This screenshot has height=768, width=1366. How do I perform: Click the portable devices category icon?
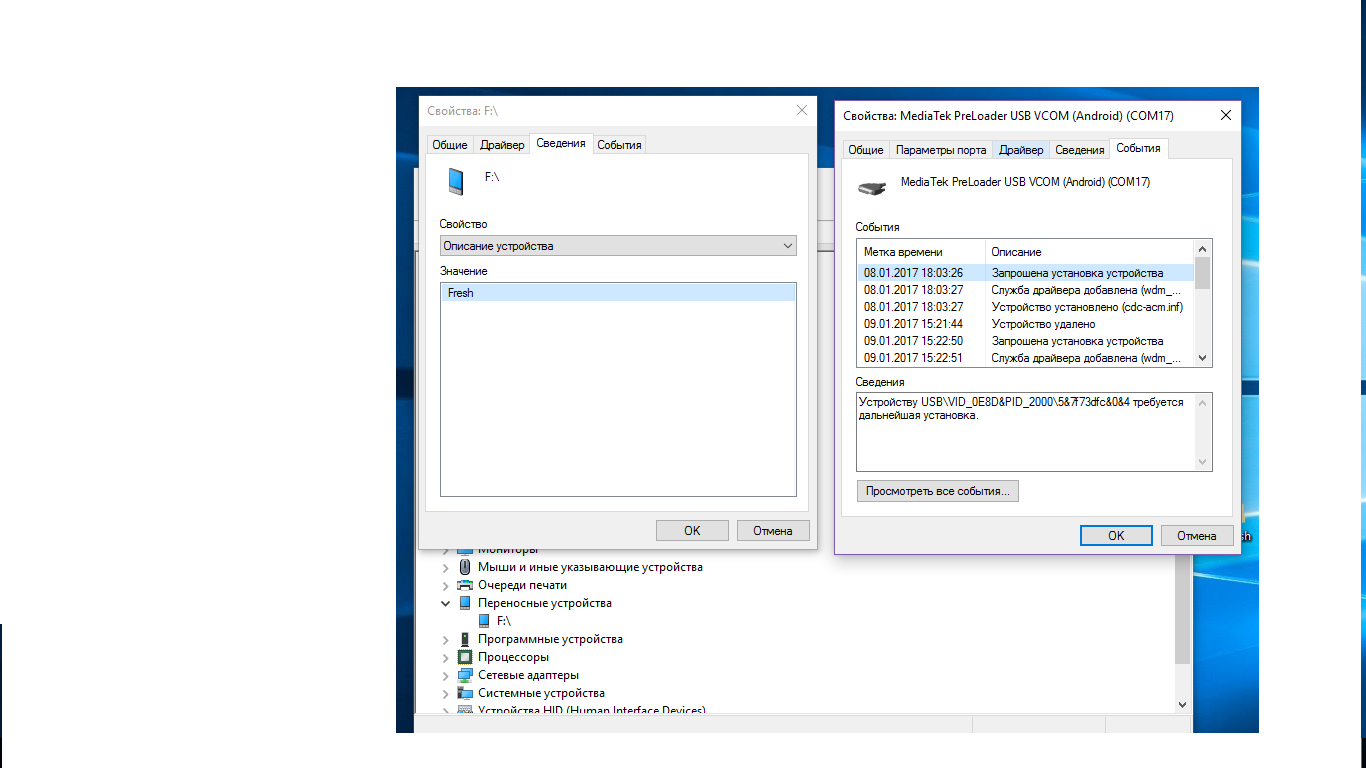465,603
